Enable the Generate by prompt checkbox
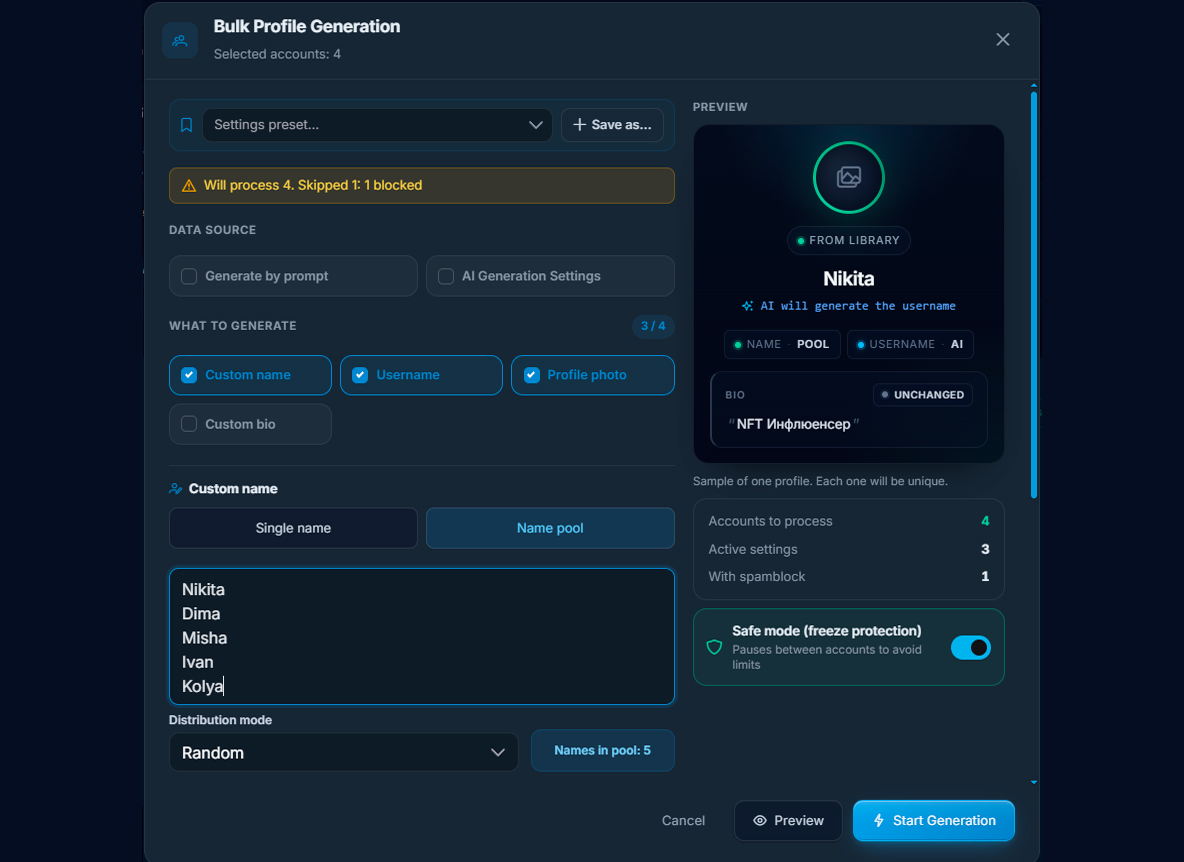Viewport: 1184px width, 862px height. (189, 276)
